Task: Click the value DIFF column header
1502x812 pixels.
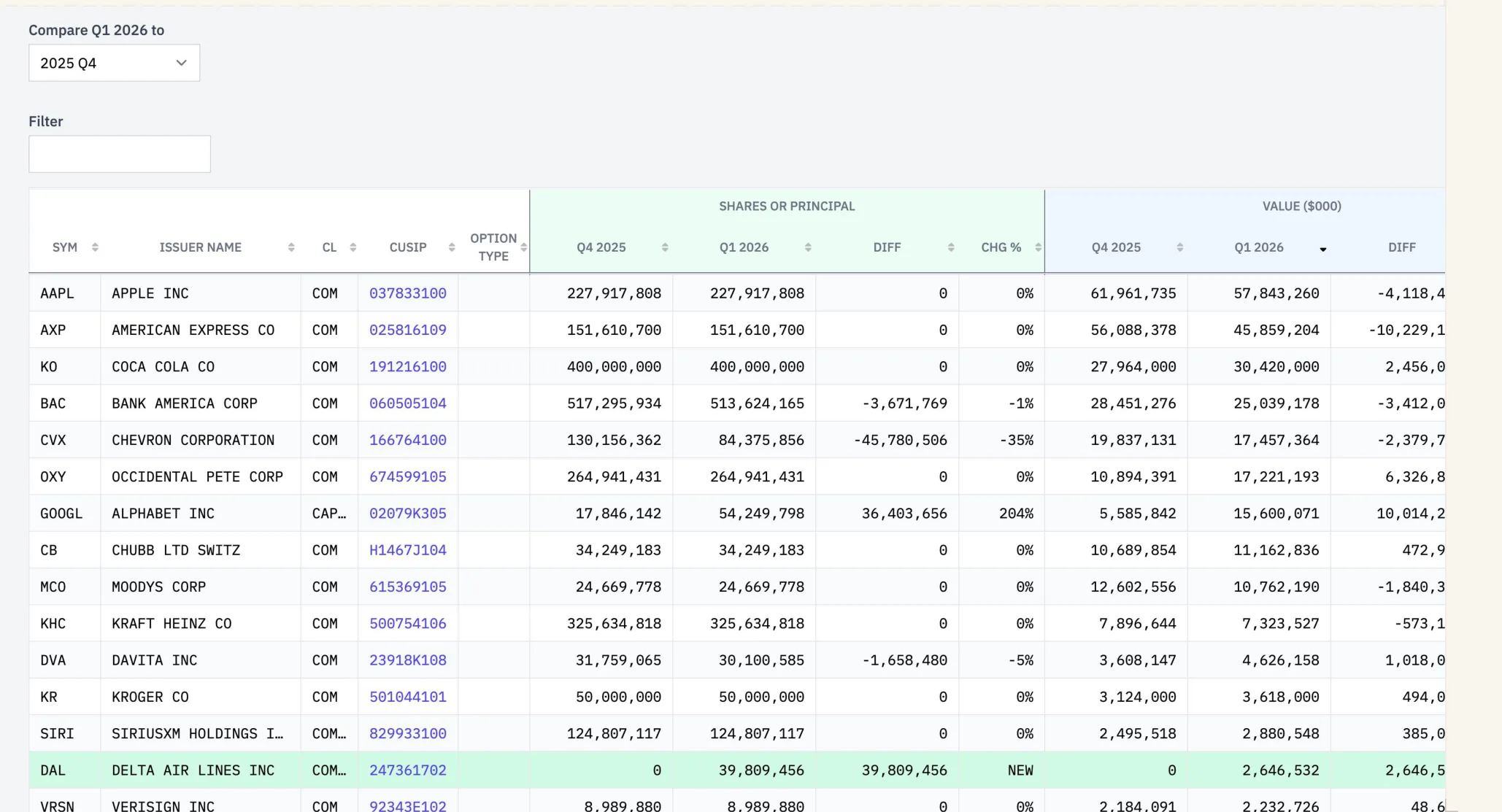Action: click(x=1401, y=247)
